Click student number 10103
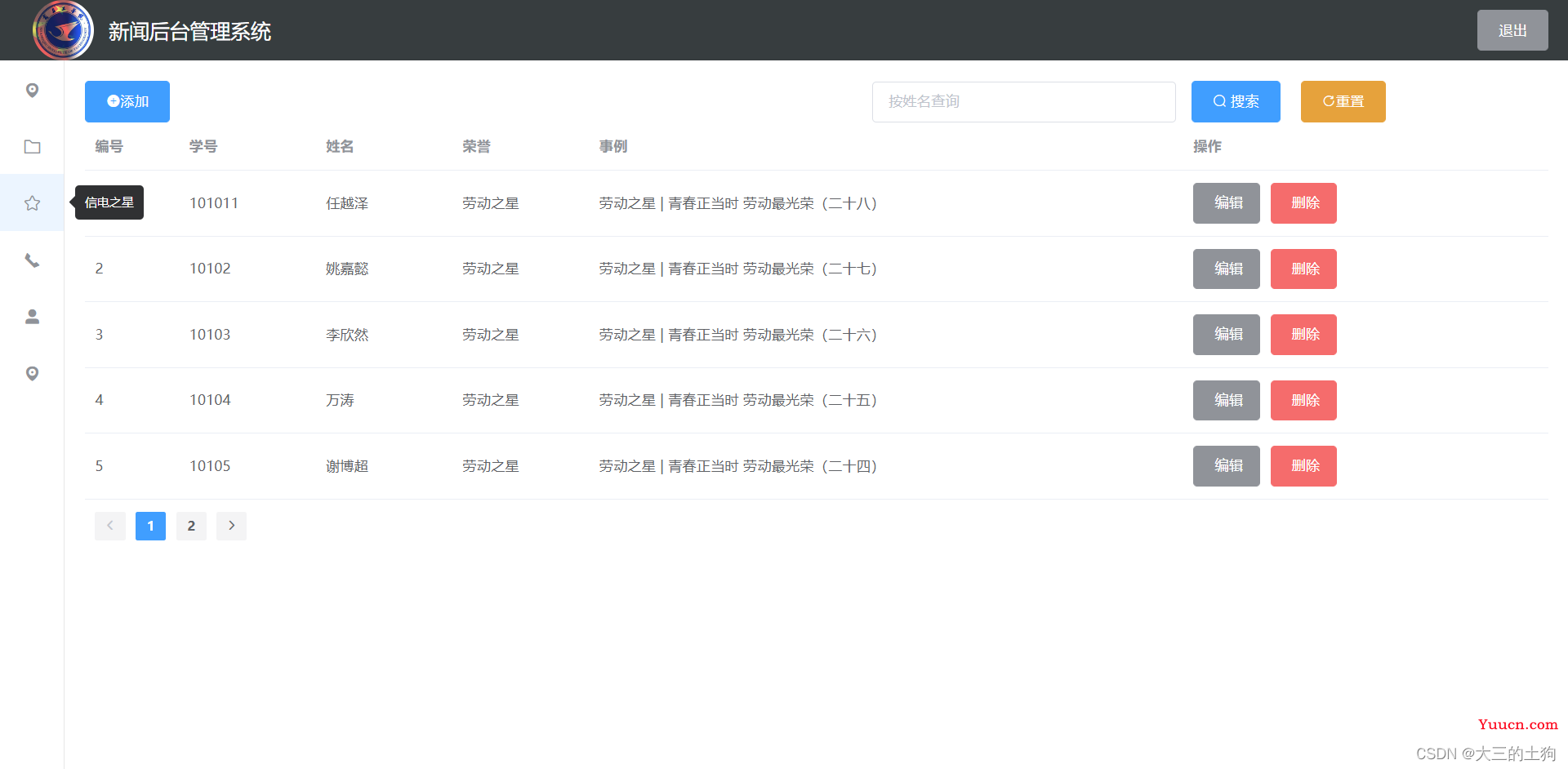1568x769 pixels. coord(210,335)
